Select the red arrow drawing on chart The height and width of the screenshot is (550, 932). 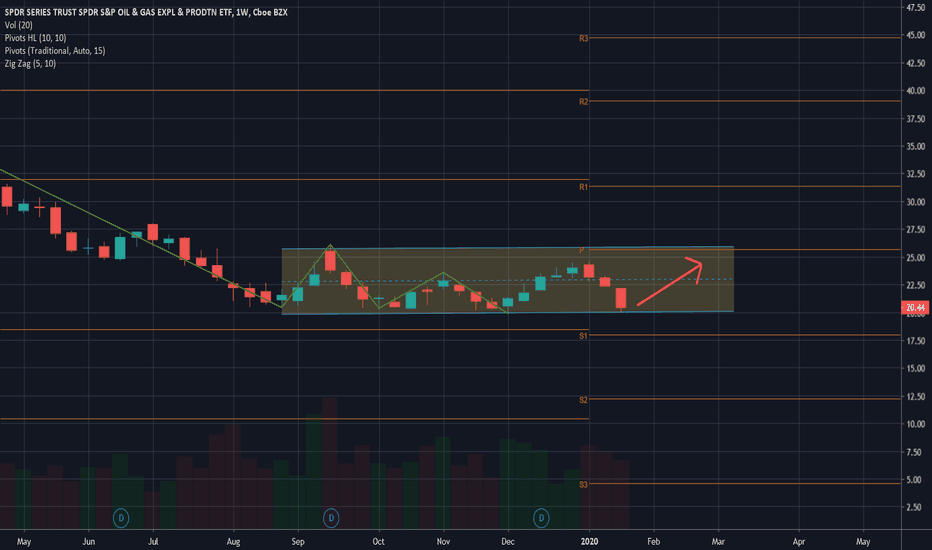coord(670,281)
